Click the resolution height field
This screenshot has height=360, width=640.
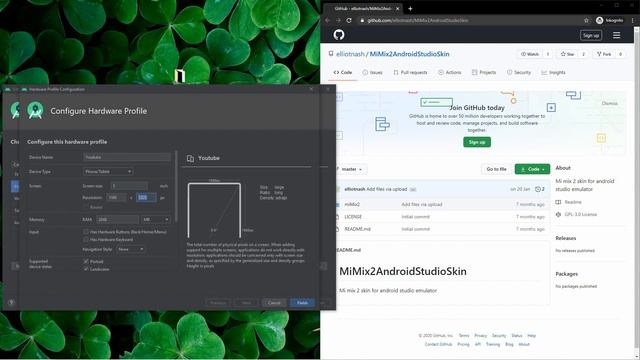point(146,198)
